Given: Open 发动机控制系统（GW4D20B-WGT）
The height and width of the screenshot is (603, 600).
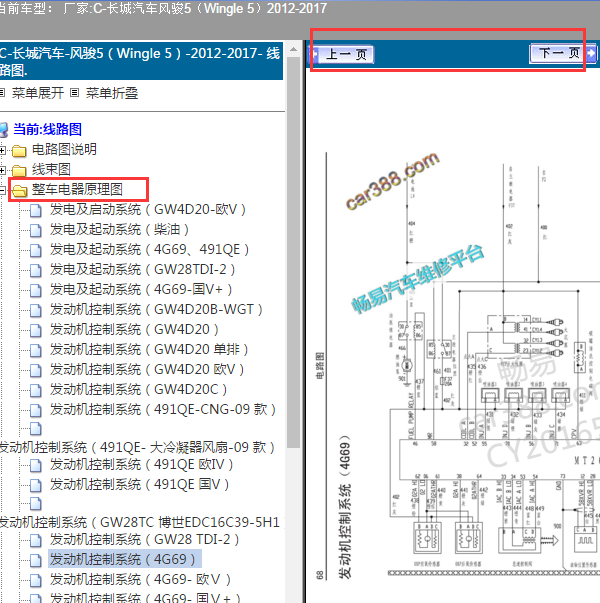Looking at the screenshot, I should click(x=157, y=310).
